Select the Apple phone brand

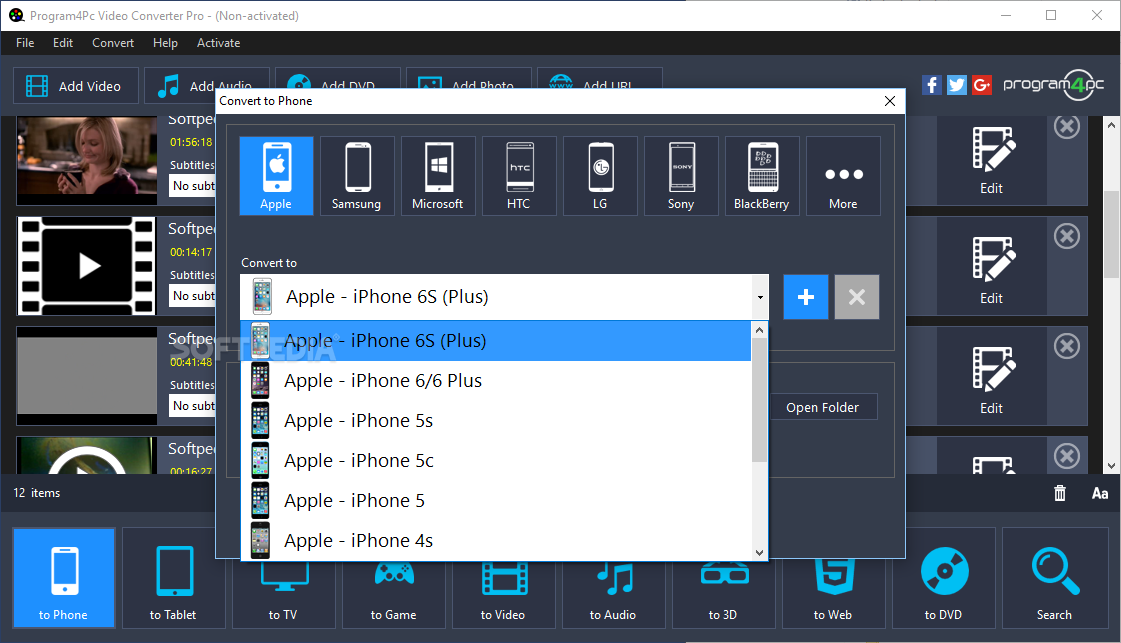pos(276,176)
